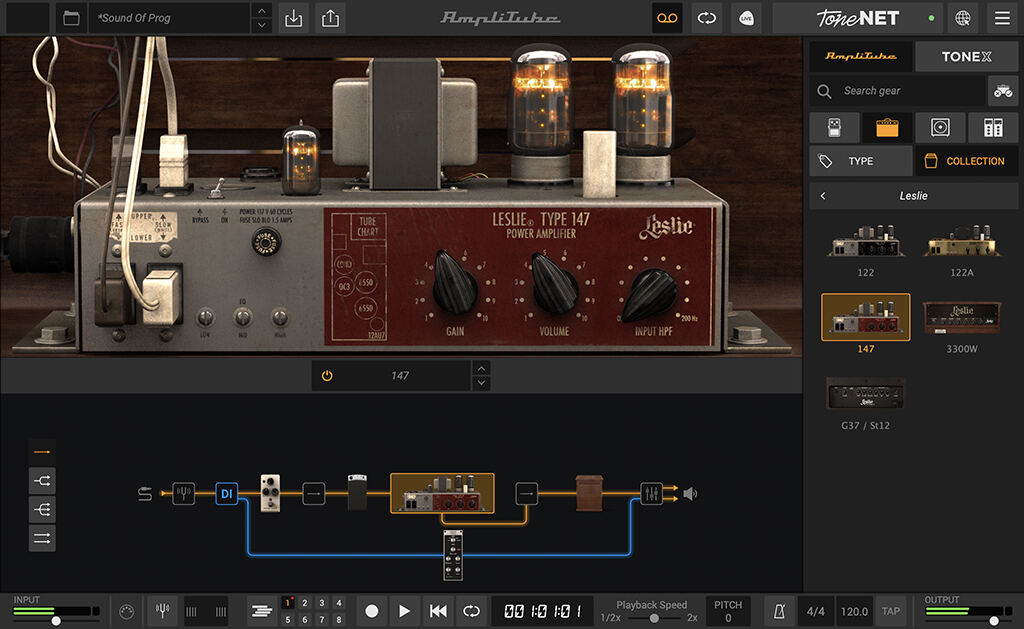1024x629 pixels.
Task: Click the up arrow beside the 147 amp selector
Action: click(x=481, y=369)
